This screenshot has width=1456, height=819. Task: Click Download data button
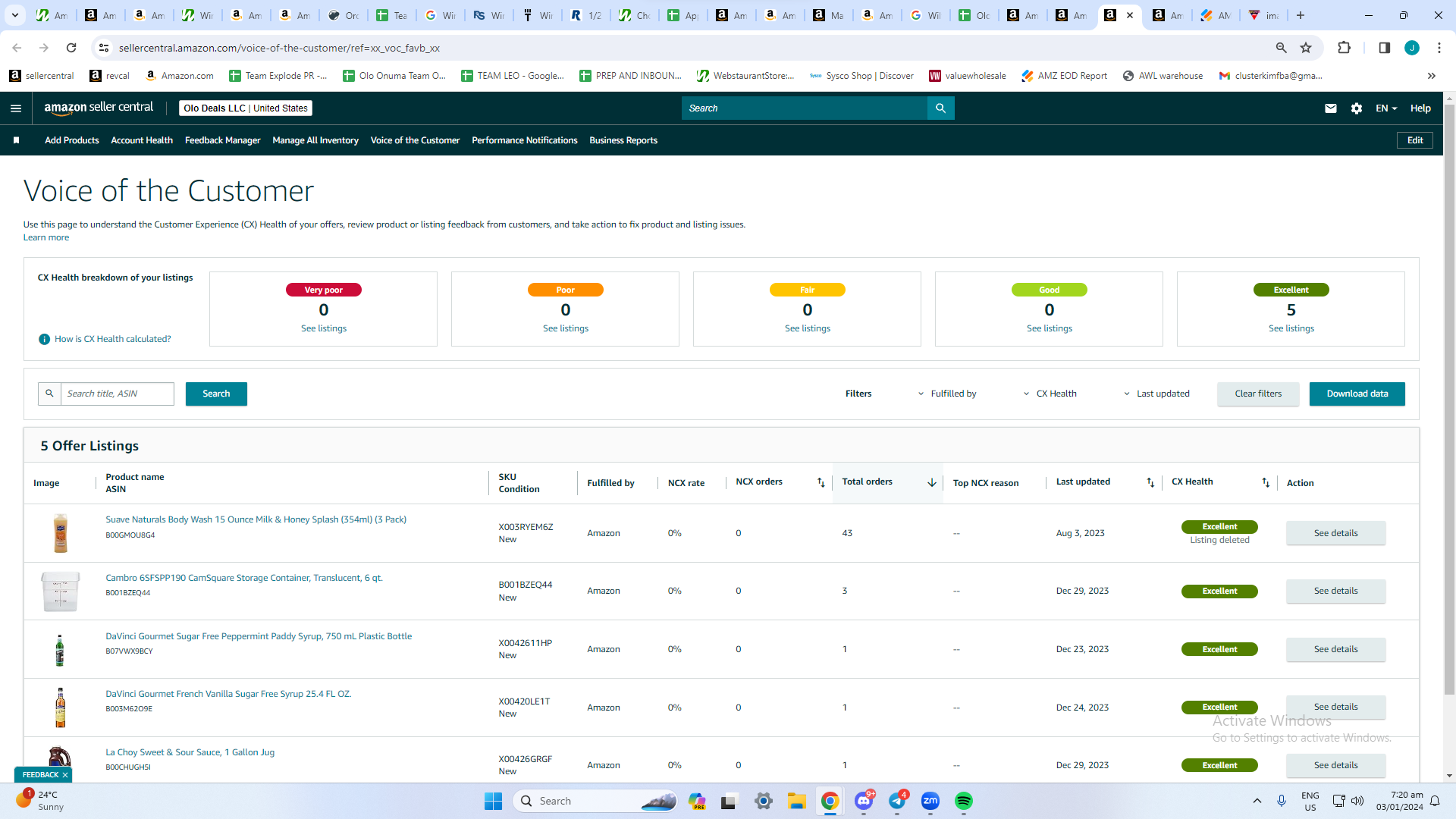click(x=1357, y=394)
